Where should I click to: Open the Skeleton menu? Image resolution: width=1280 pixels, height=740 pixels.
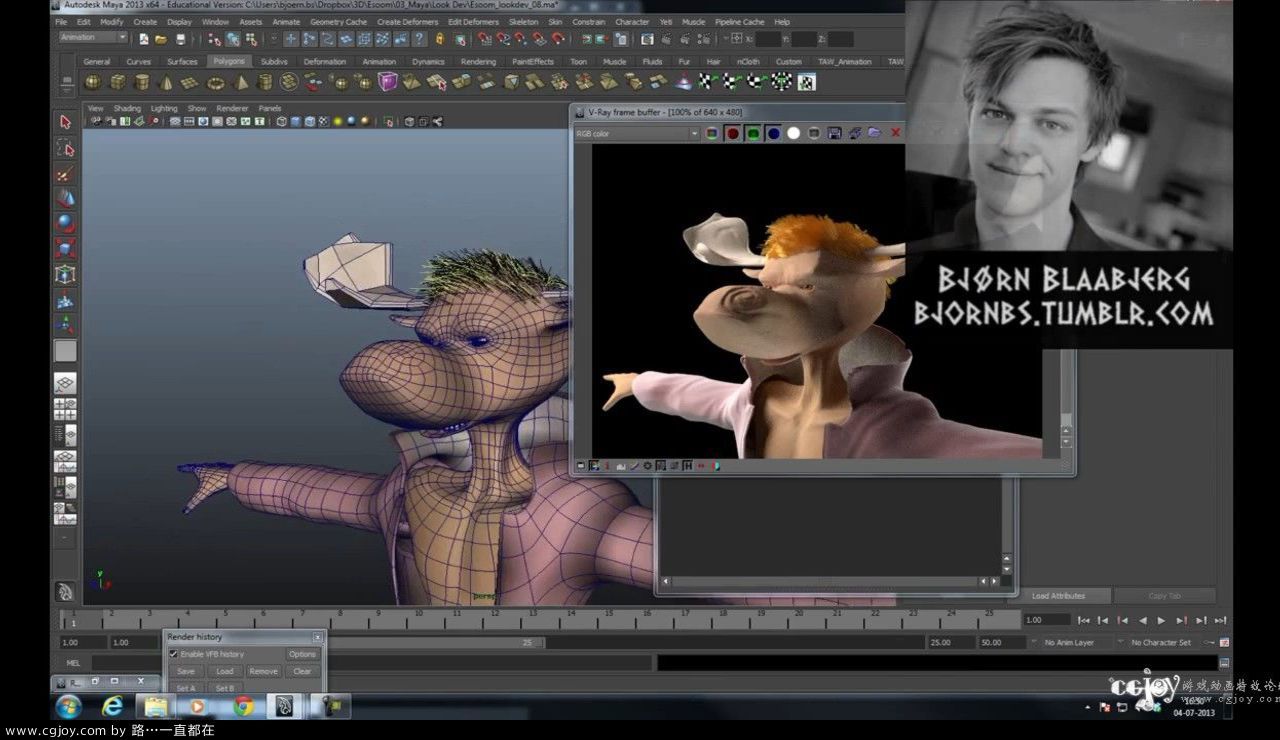(523, 21)
